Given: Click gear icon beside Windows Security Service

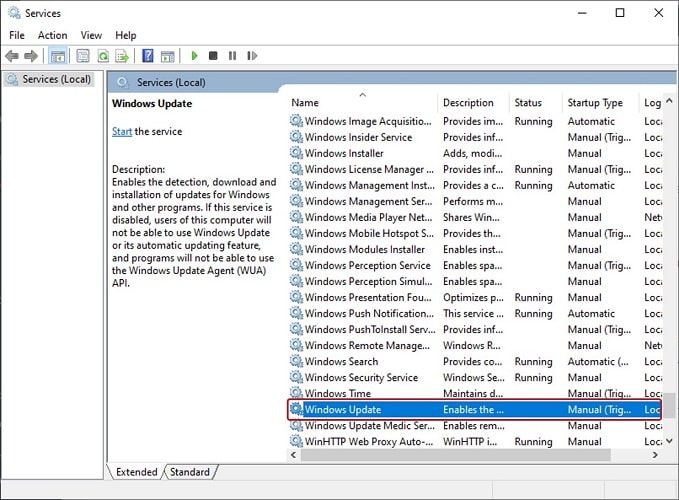Looking at the screenshot, I should point(296,377).
